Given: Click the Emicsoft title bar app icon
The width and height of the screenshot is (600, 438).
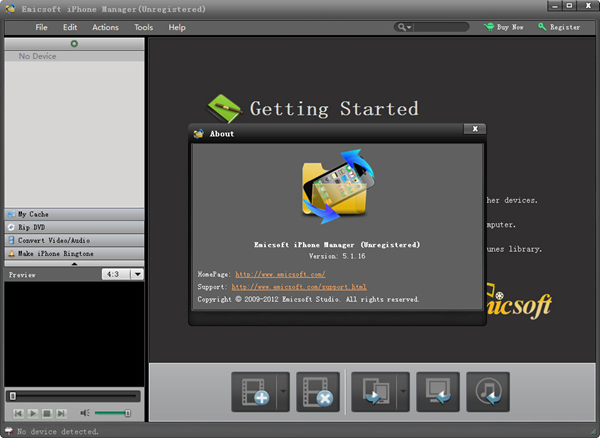Looking at the screenshot, I should [x=10, y=8].
